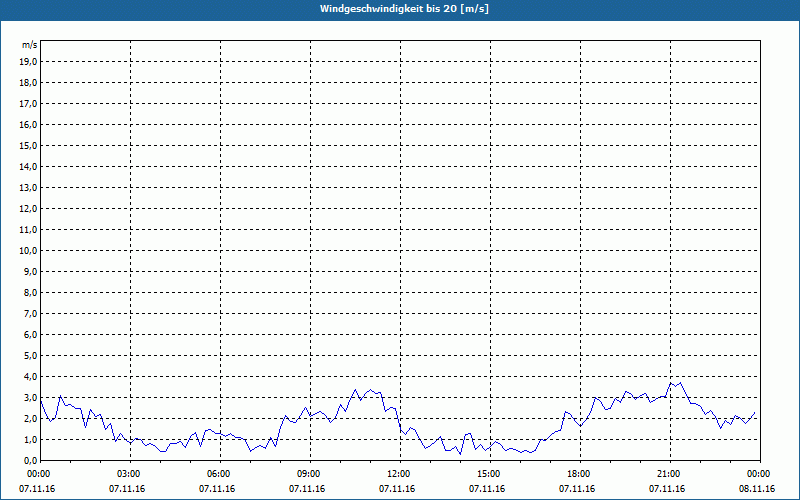800x500 pixels.
Task: Click the 2,0 y-axis label
Action: pos(31,418)
